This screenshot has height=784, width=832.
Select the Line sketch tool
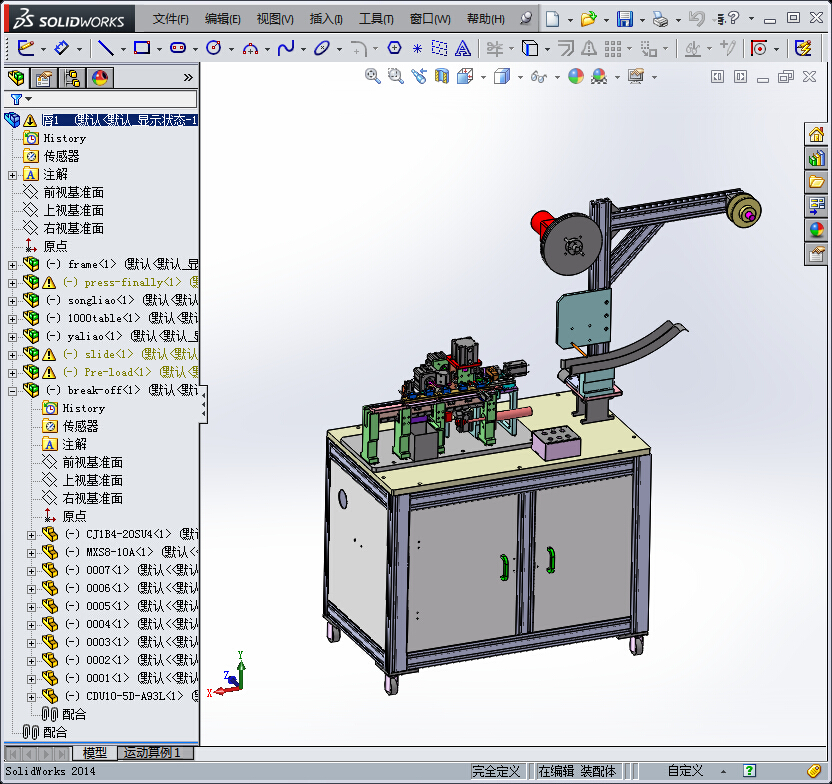(x=106, y=48)
